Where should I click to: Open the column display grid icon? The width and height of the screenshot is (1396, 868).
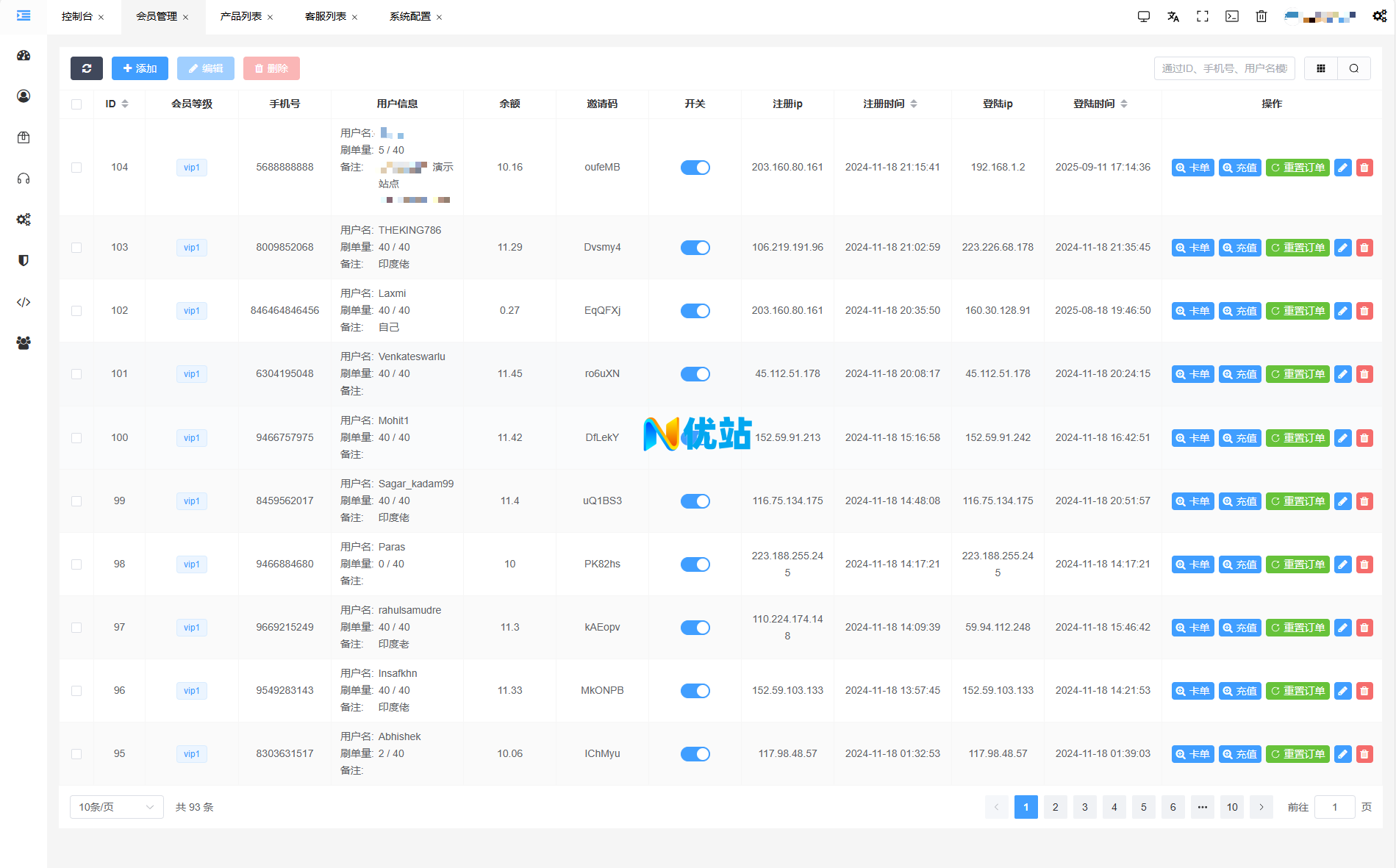[1321, 68]
